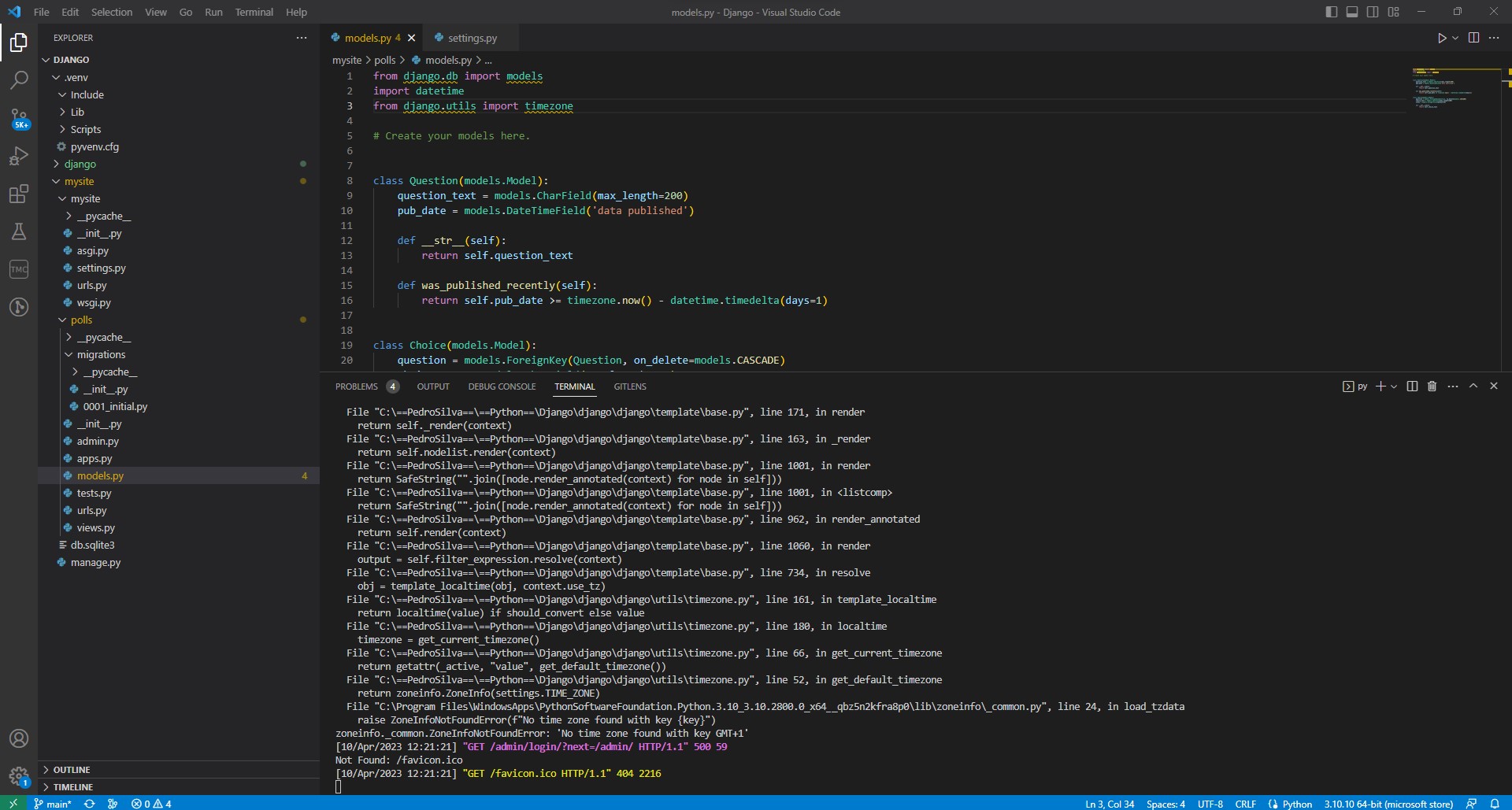Collapse the migrations folder

[x=100, y=354]
